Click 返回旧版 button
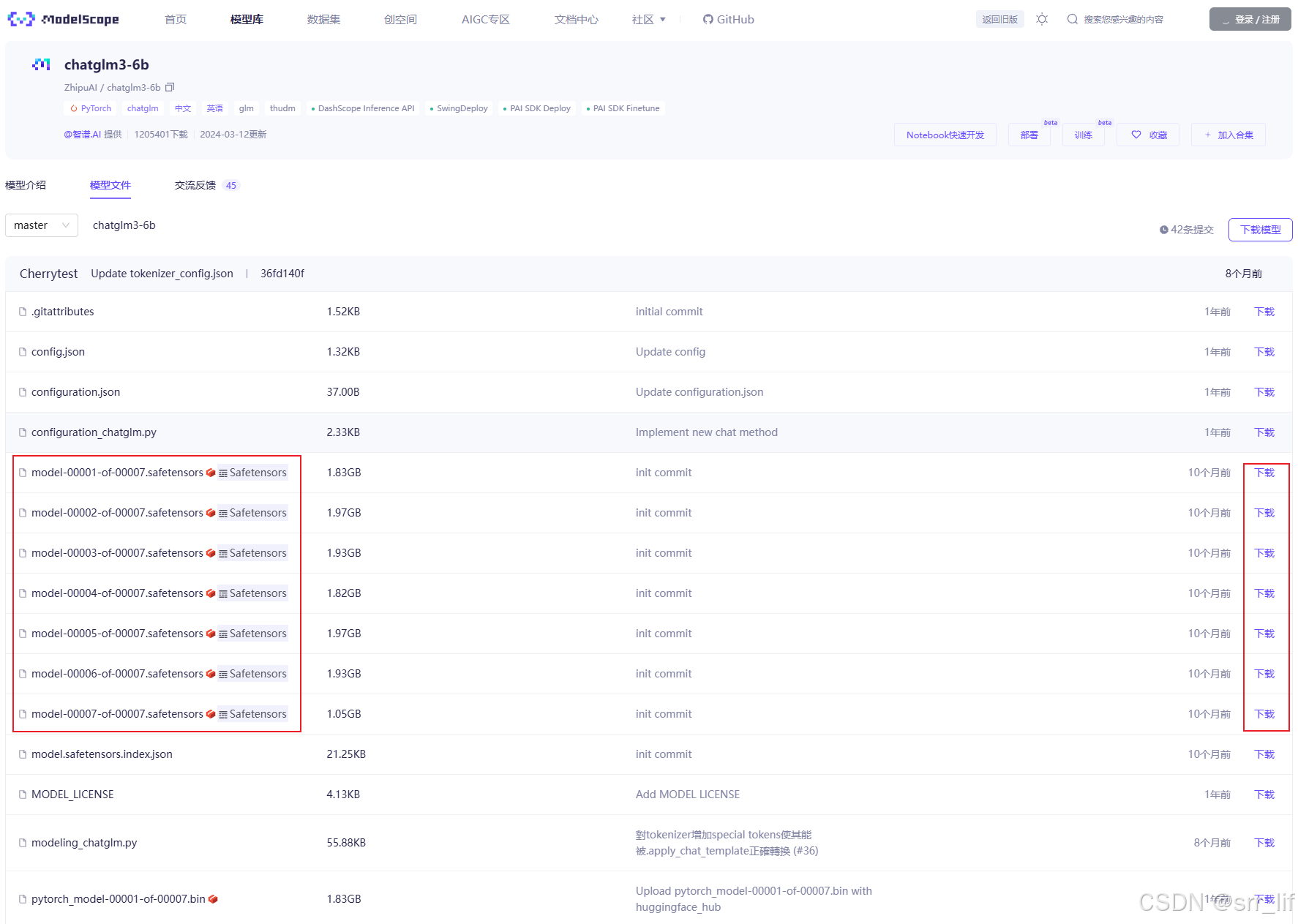 [x=999, y=19]
